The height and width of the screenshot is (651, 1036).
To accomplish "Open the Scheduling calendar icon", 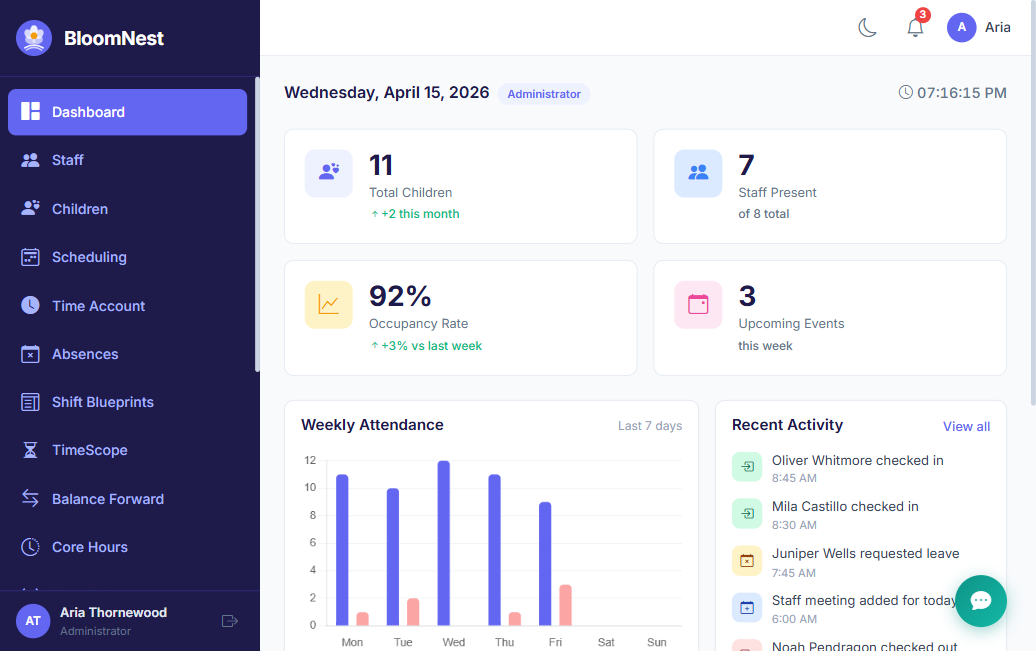I will coord(33,257).
